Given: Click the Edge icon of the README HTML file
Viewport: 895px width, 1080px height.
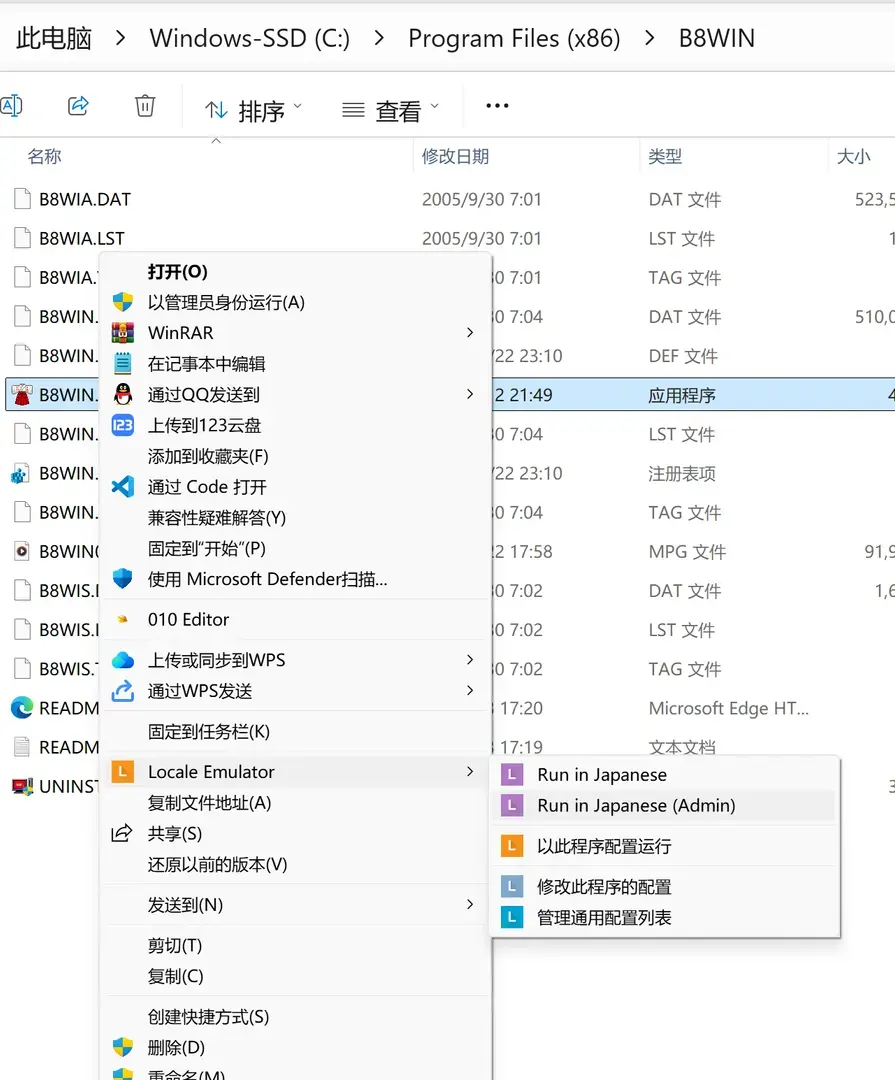Looking at the screenshot, I should [22, 708].
